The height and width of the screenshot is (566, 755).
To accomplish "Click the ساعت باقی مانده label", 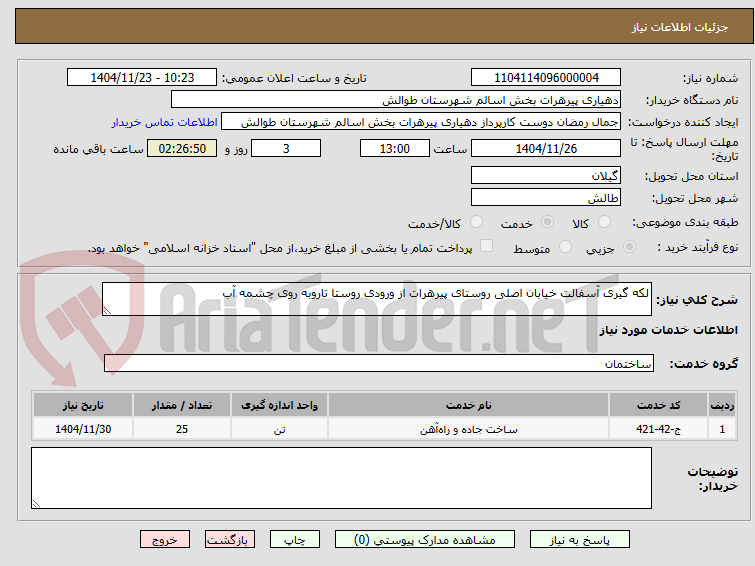I will (x=98, y=149).
